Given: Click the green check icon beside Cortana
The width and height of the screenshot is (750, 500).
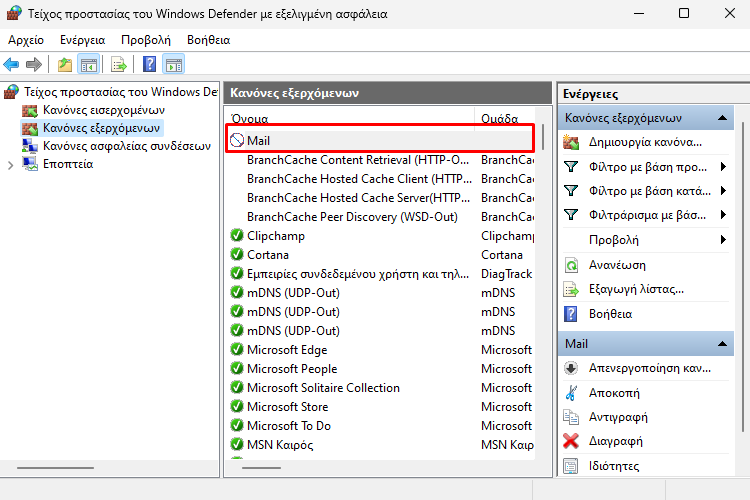Looking at the screenshot, I should tap(237, 255).
